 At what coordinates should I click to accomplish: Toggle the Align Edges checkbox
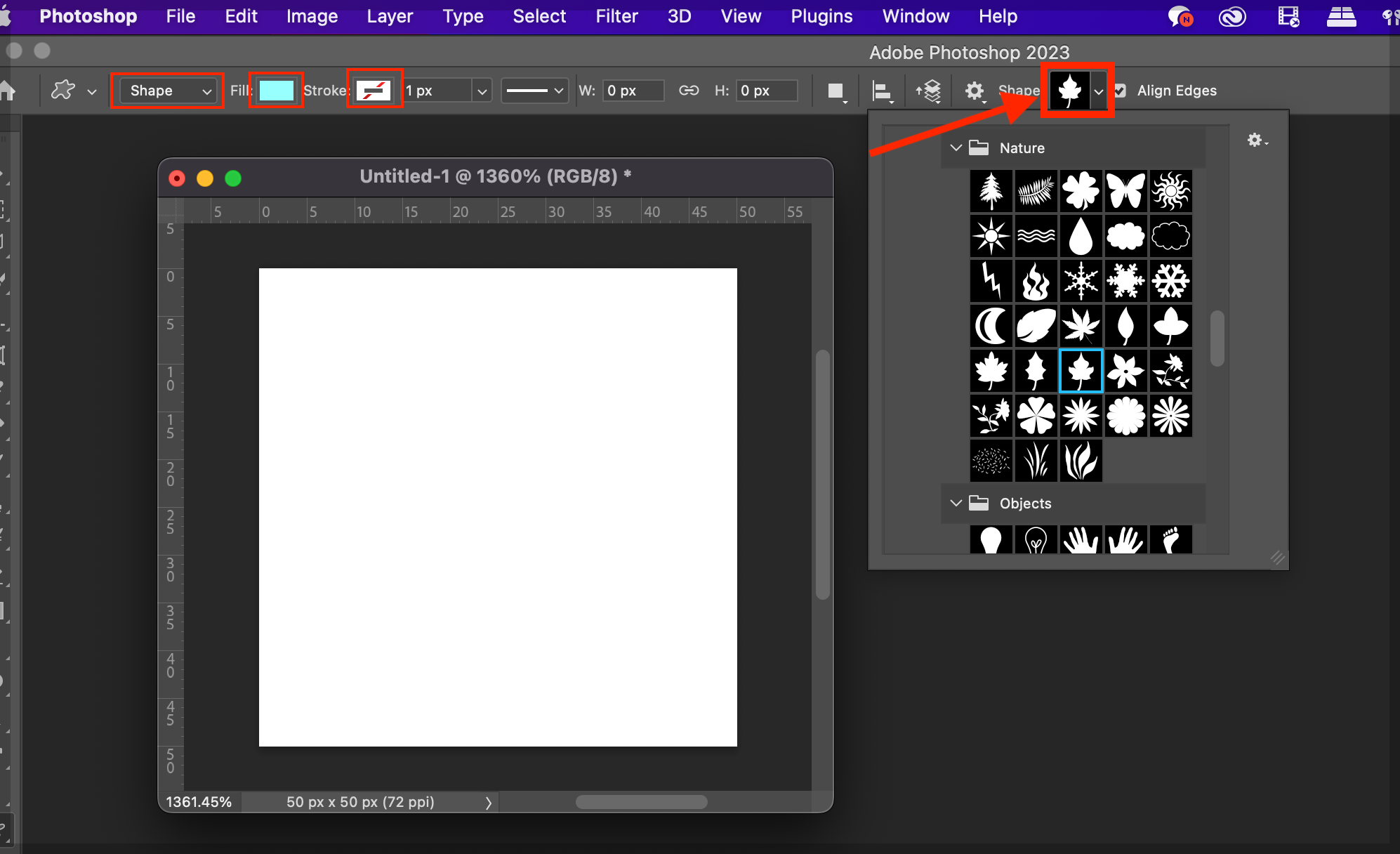1120,91
